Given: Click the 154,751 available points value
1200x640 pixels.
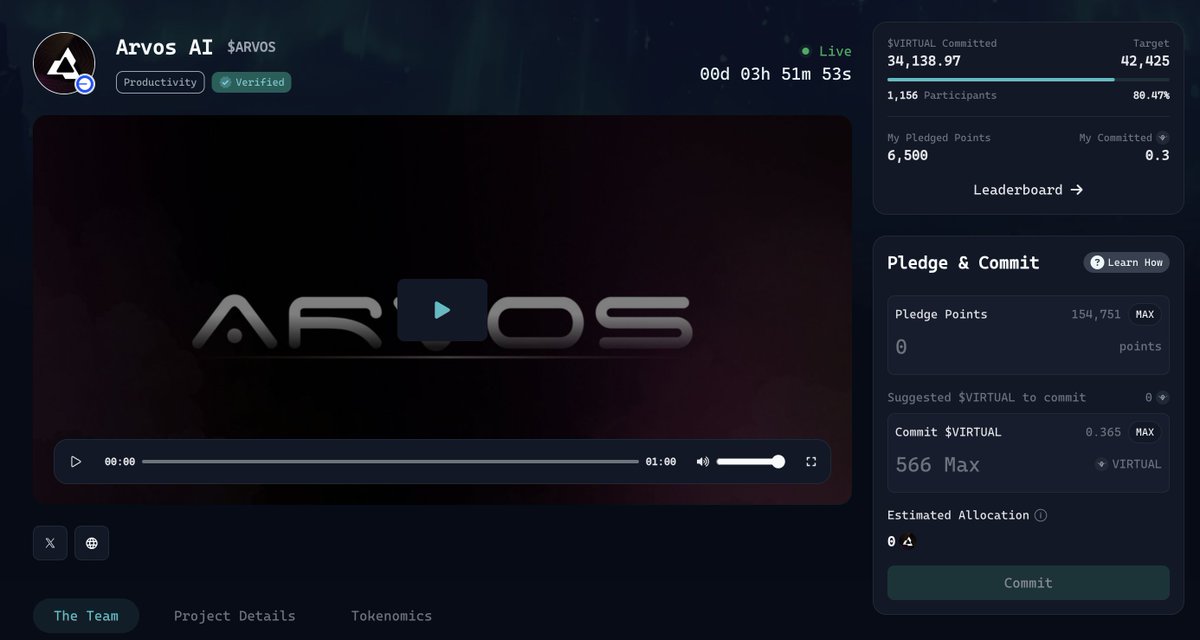Looking at the screenshot, I should (1096, 314).
